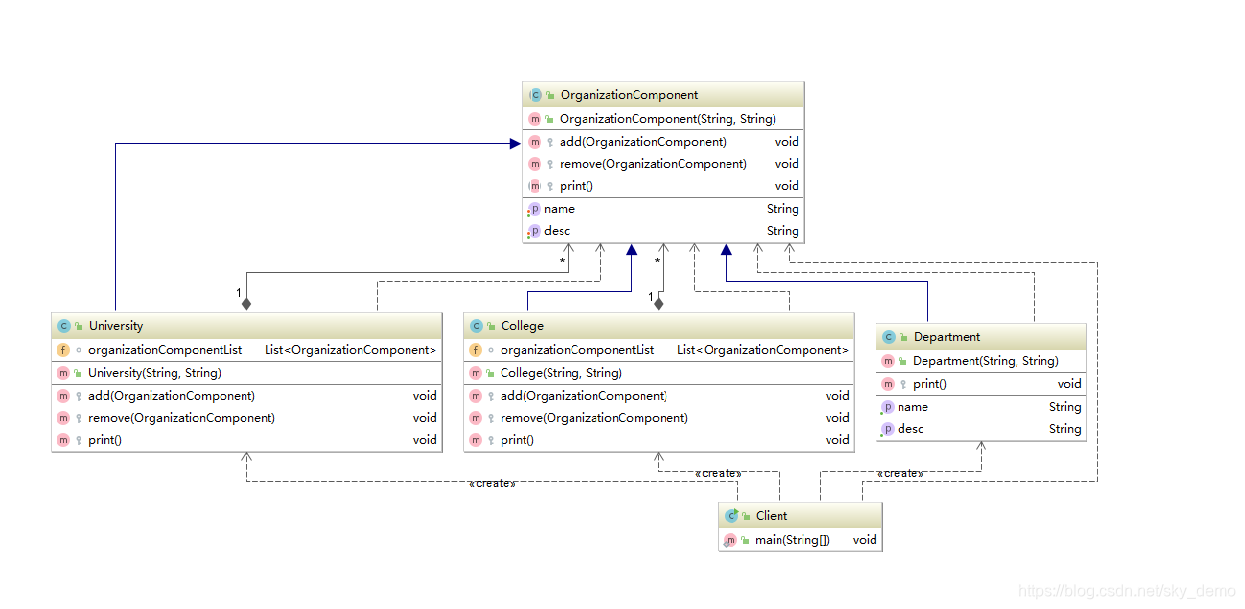
Task: Select print() method in University class
Action: [x=246, y=440]
